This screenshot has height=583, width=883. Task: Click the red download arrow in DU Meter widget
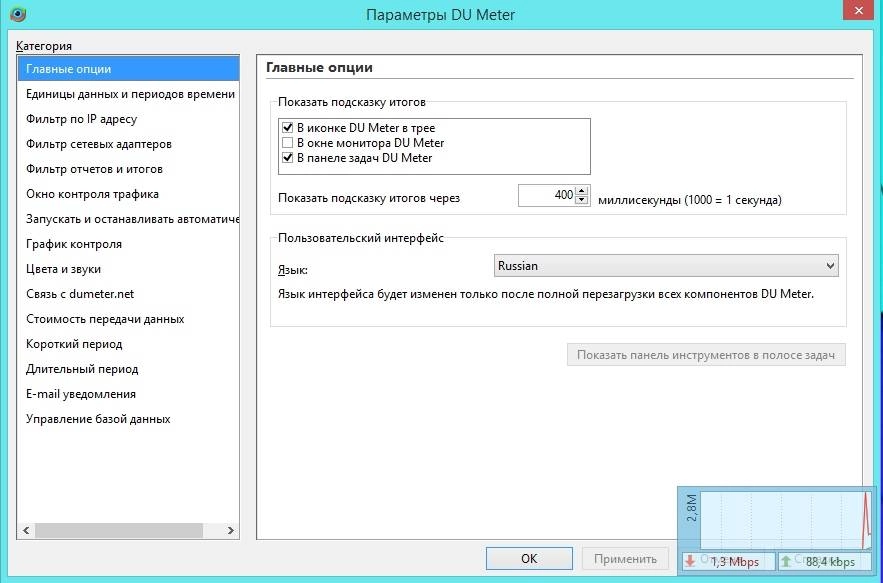tap(690, 561)
